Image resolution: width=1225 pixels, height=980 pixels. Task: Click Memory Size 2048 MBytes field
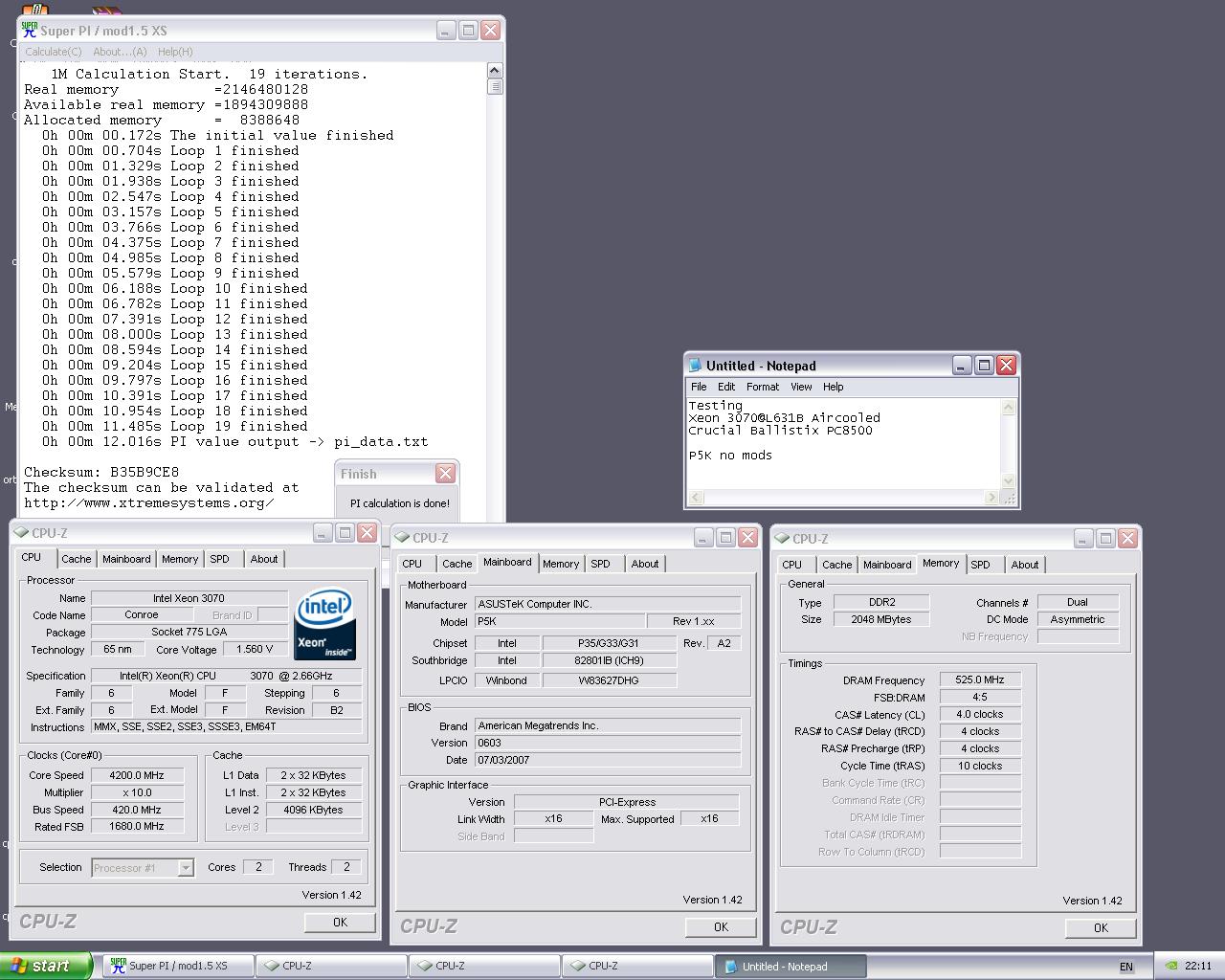(x=880, y=619)
